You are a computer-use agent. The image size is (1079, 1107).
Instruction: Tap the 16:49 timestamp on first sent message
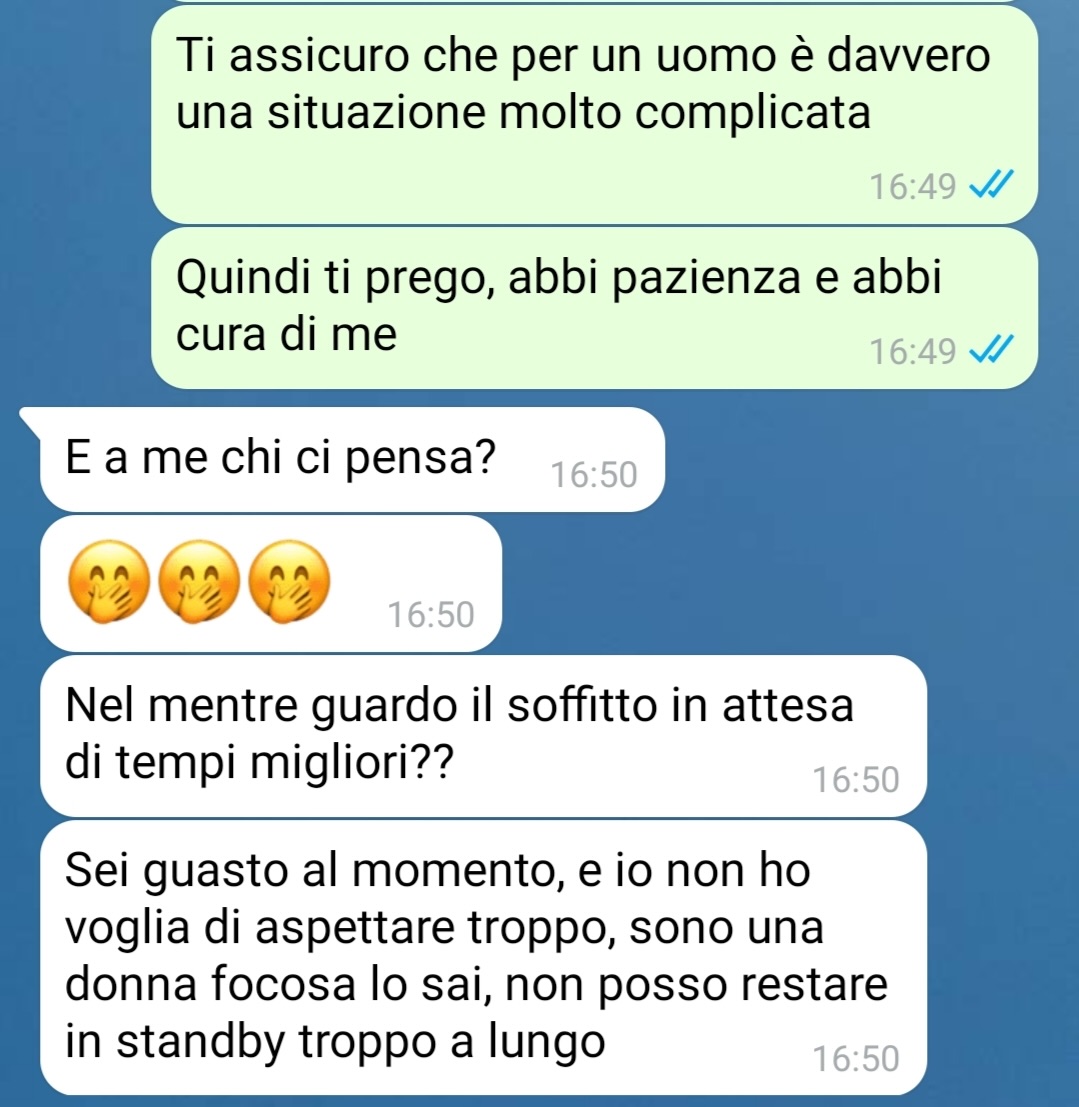[912, 187]
